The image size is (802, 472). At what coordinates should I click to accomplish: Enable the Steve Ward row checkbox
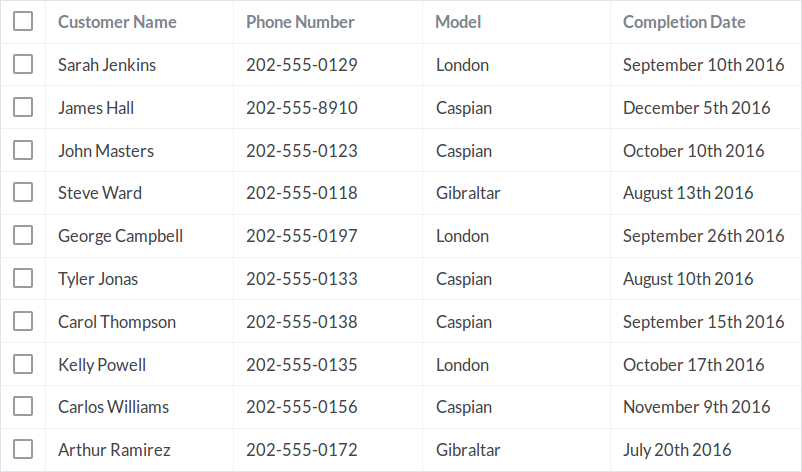click(23, 193)
